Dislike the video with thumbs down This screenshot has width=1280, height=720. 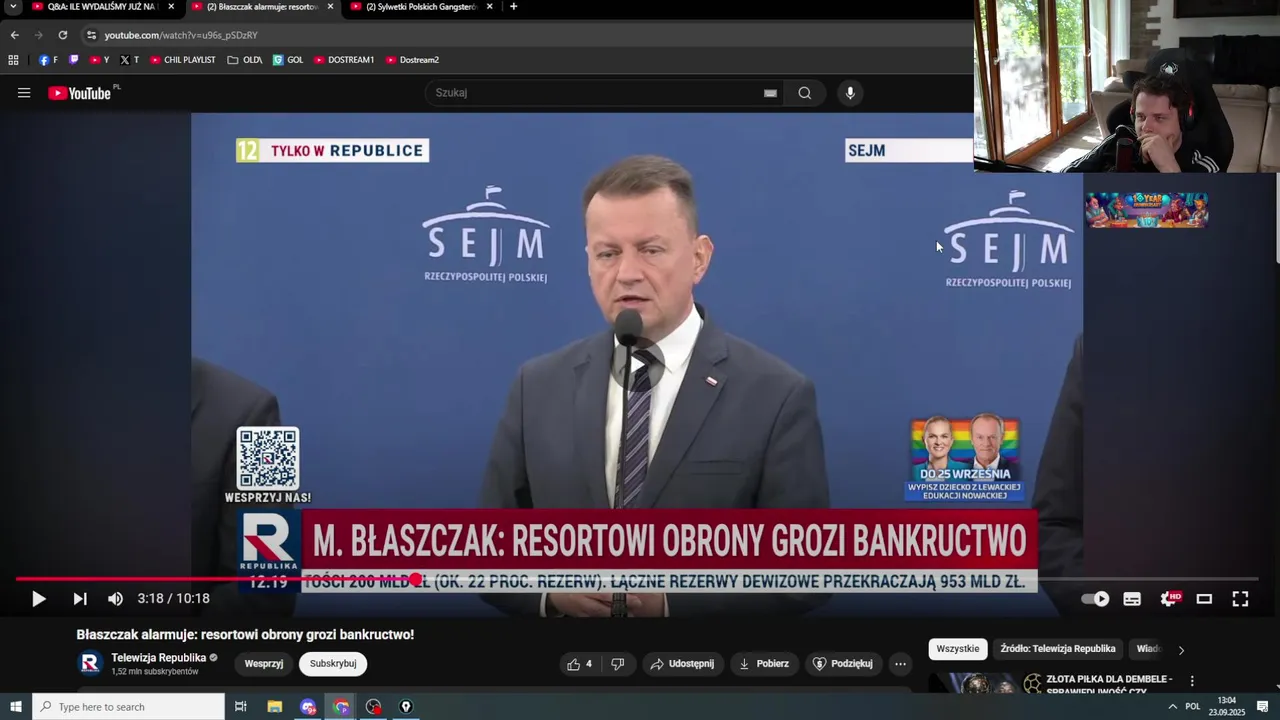(618, 664)
